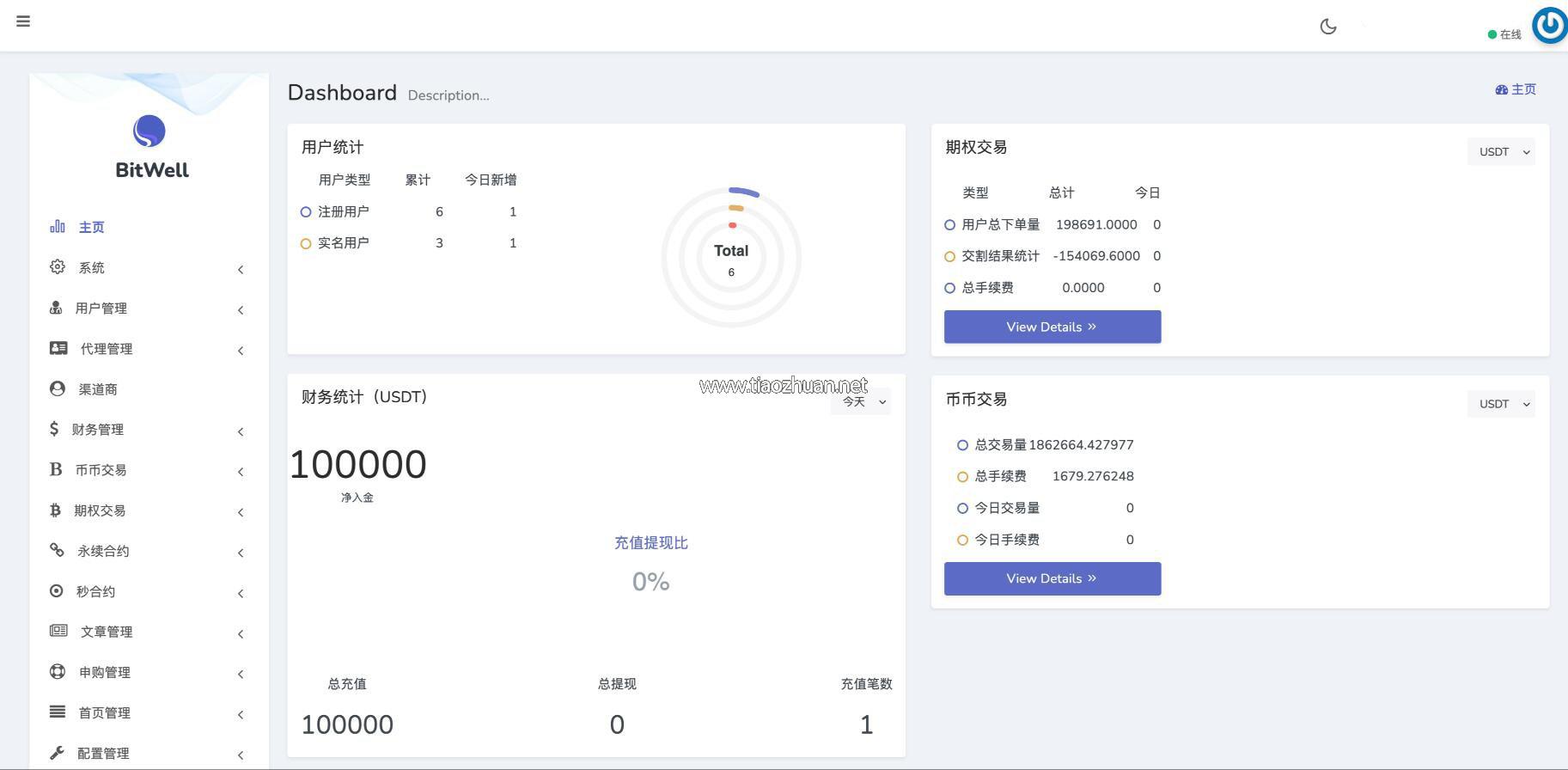Image resolution: width=1568 pixels, height=770 pixels.
Task: Click the dashboard icon beside 主页 breadcrumb
Action: [1501, 89]
